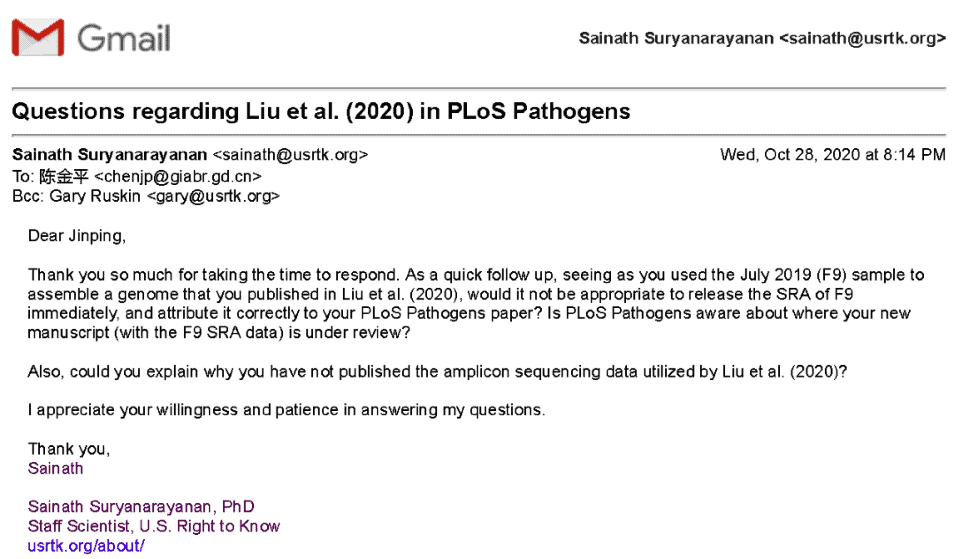Click the sender address below the subject line
Image resolution: width=975 pixels, height=559 pixels.
[291, 155]
